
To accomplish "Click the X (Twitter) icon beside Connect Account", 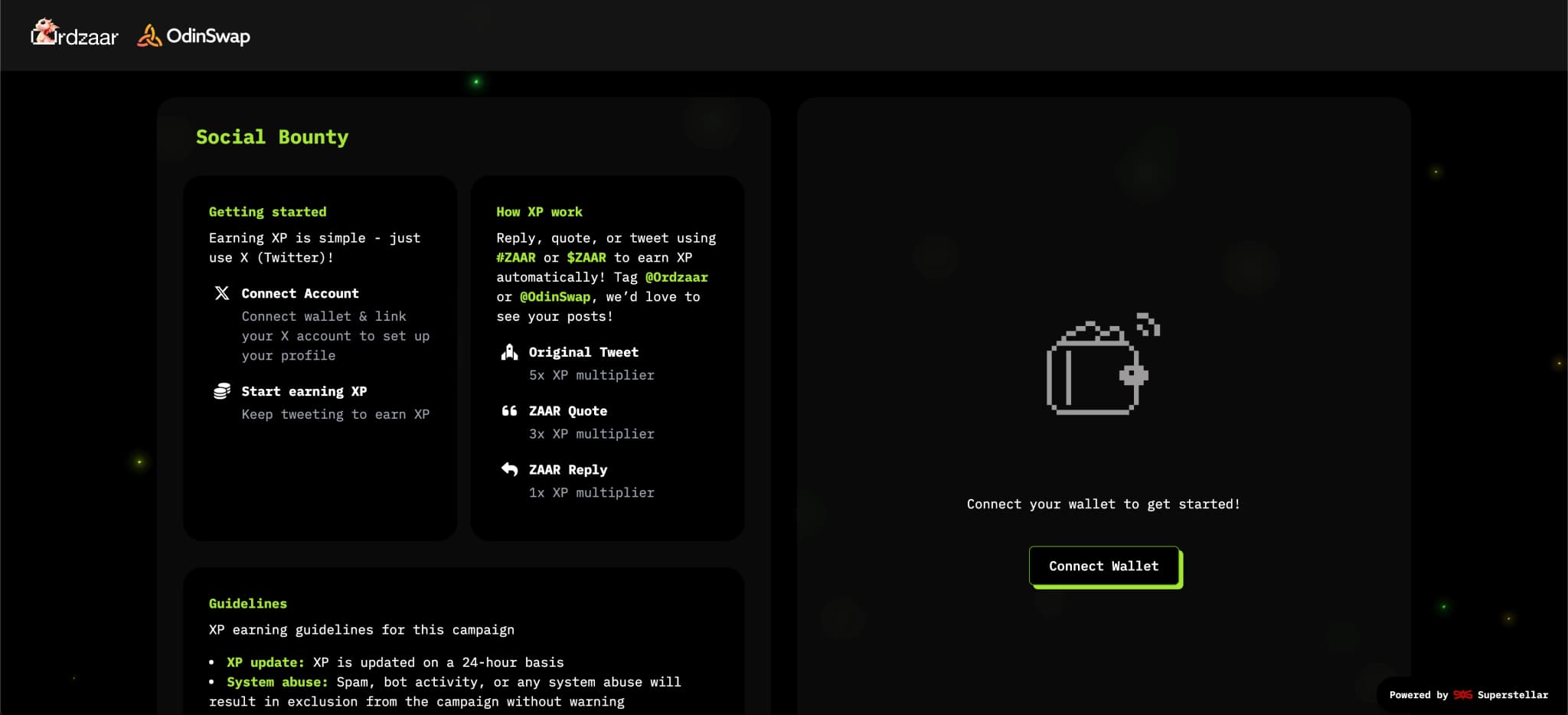I will (222, 293).
